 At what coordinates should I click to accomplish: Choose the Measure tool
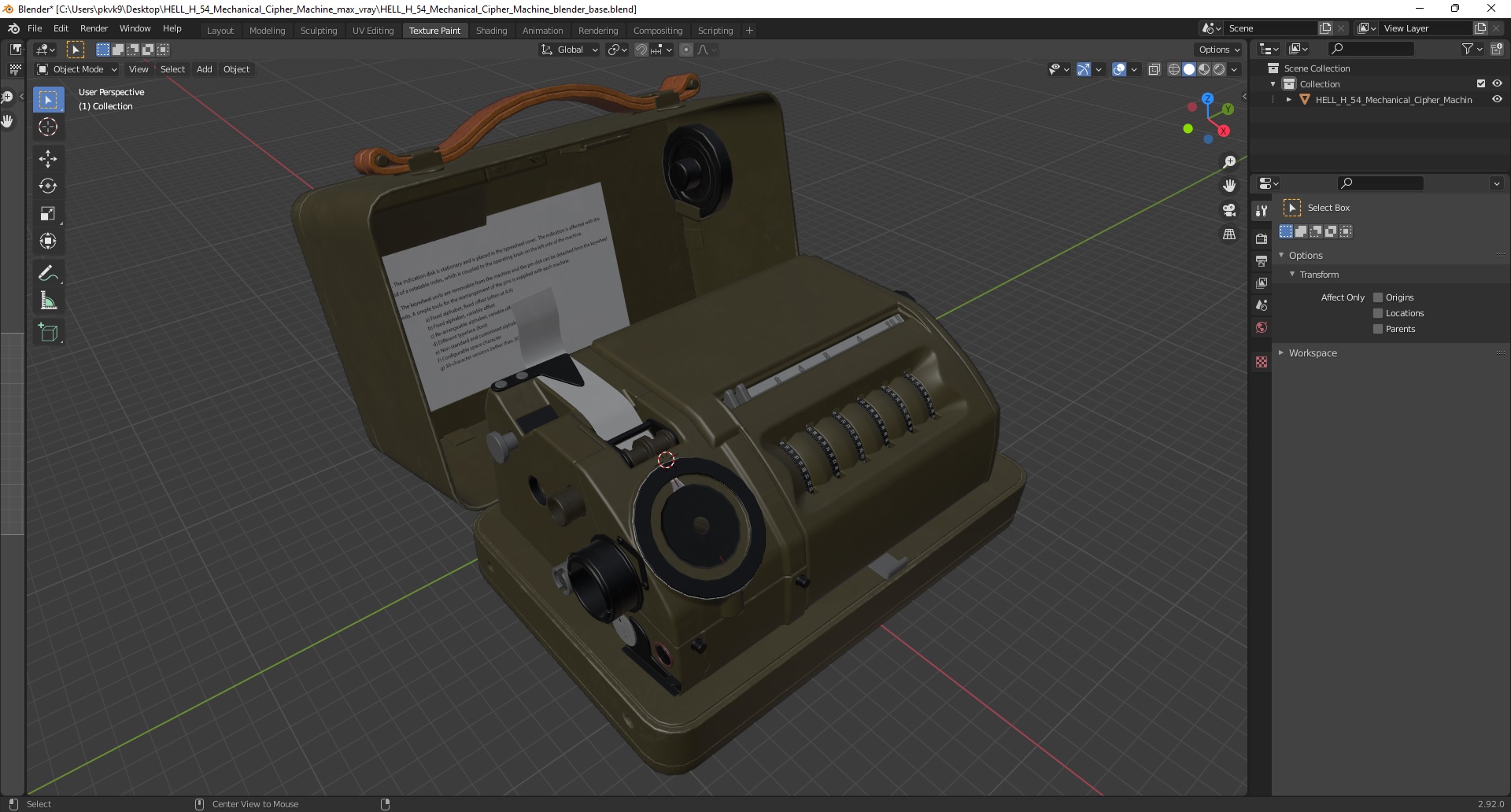point(48,301)
